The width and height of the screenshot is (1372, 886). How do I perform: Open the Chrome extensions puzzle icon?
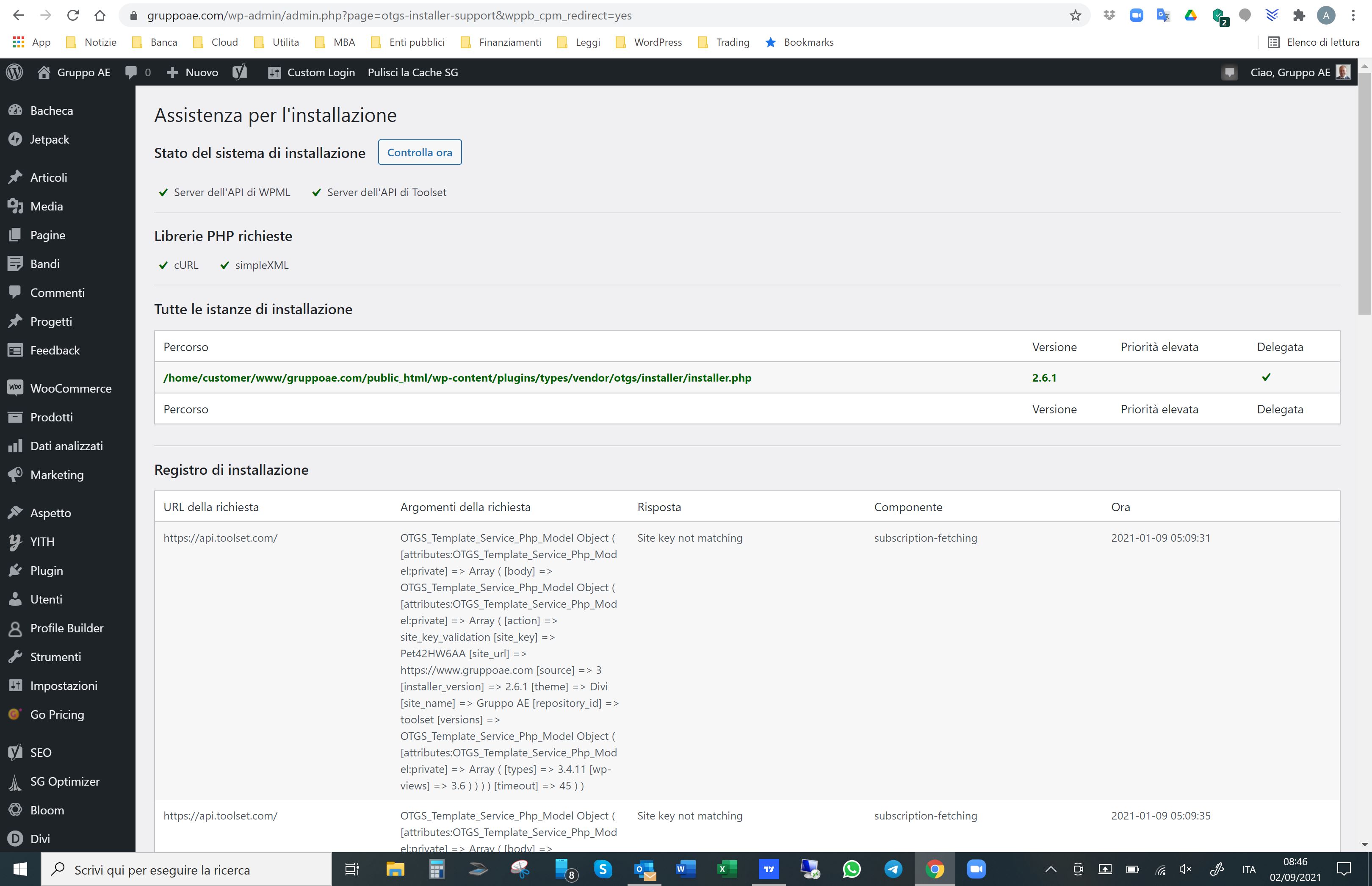click(1298, 16)
